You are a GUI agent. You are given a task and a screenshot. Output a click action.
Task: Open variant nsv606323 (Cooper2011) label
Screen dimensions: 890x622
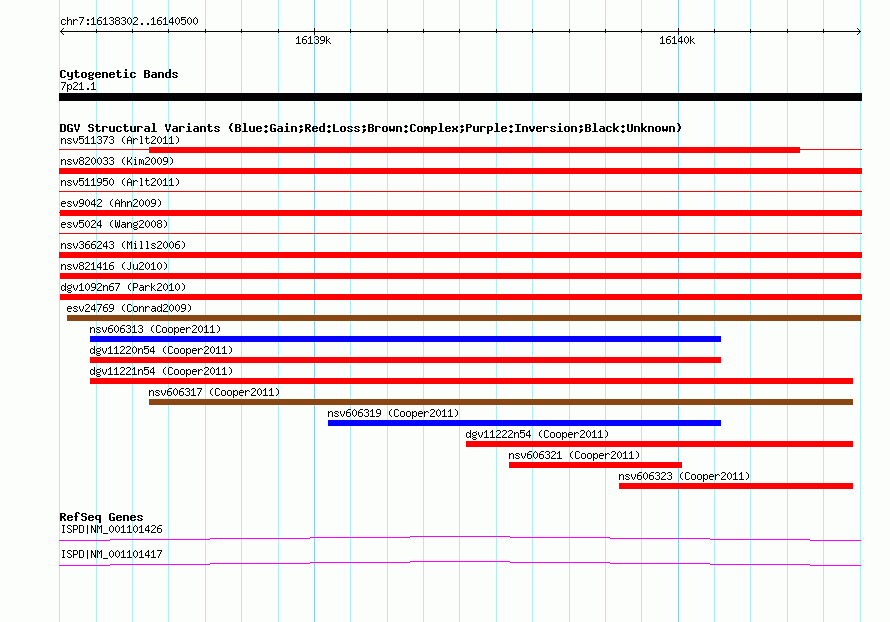[x=684, y=476]
